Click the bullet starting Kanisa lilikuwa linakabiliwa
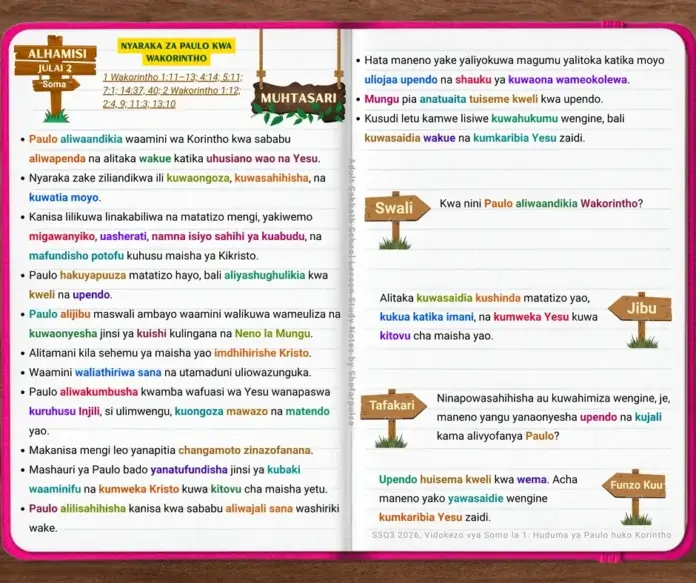Viewport: 696px width, 583px height. coord(177,236)
